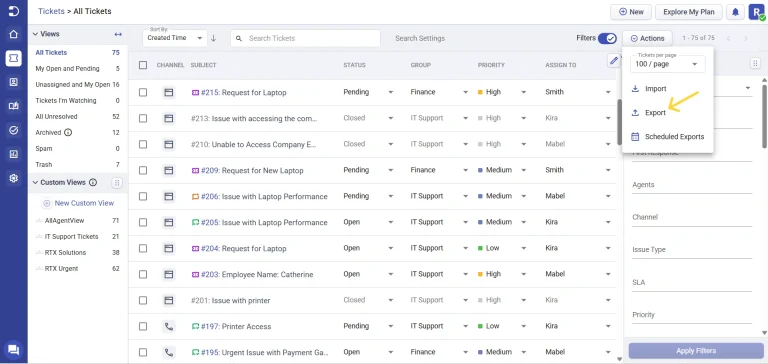This screenshot has height=364, width=768.
Task: Open the Tasks checkmark icon in sidebar
Action: tap(14, 130)
